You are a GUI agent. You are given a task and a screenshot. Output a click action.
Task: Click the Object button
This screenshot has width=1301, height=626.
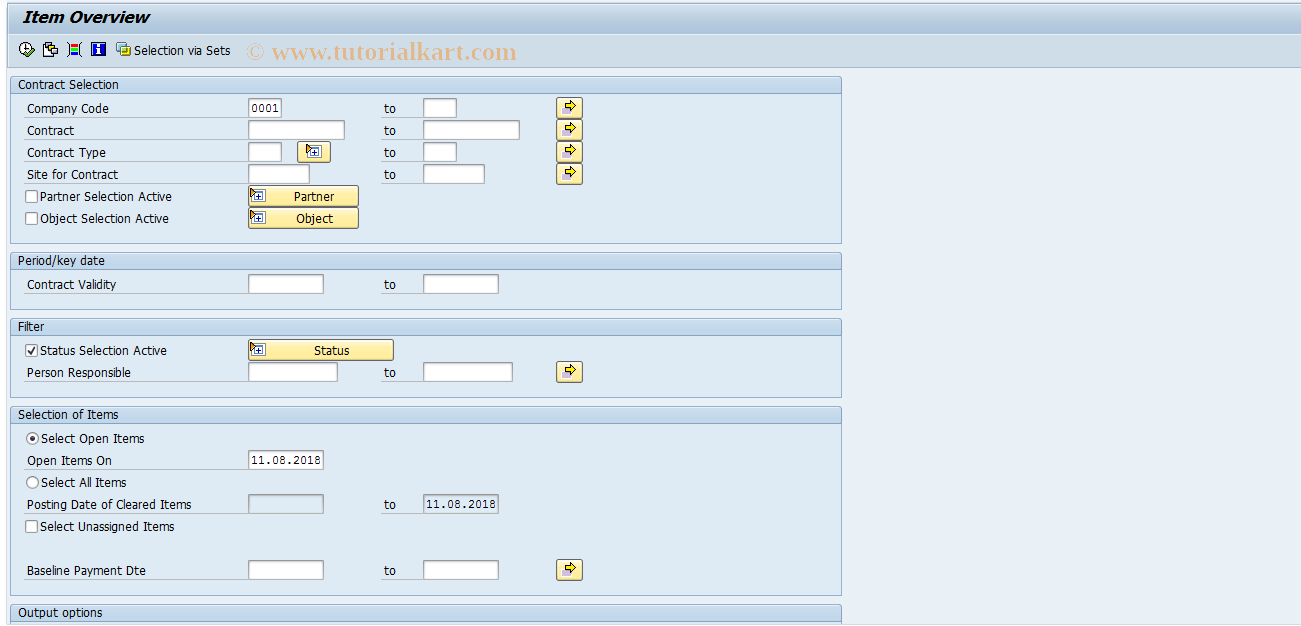pyautogui.click(x=303, y=218)
